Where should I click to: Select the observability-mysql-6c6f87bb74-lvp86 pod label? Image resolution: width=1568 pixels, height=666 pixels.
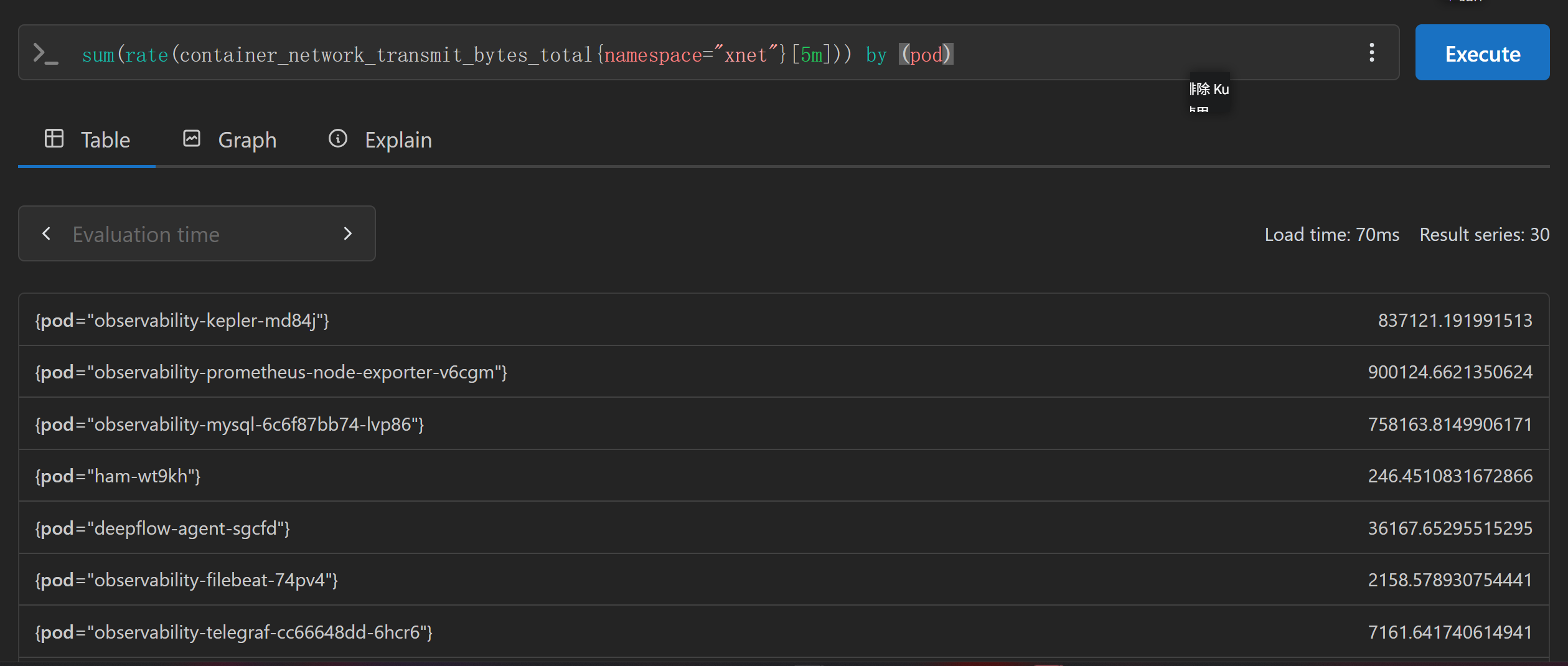point(230,424)
